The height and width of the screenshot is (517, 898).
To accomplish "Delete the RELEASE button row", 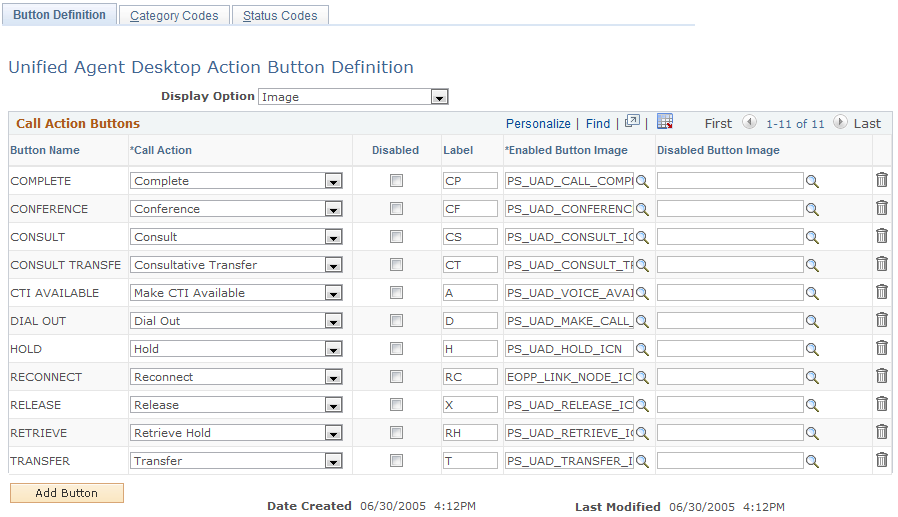I will (x=882, y=404).
